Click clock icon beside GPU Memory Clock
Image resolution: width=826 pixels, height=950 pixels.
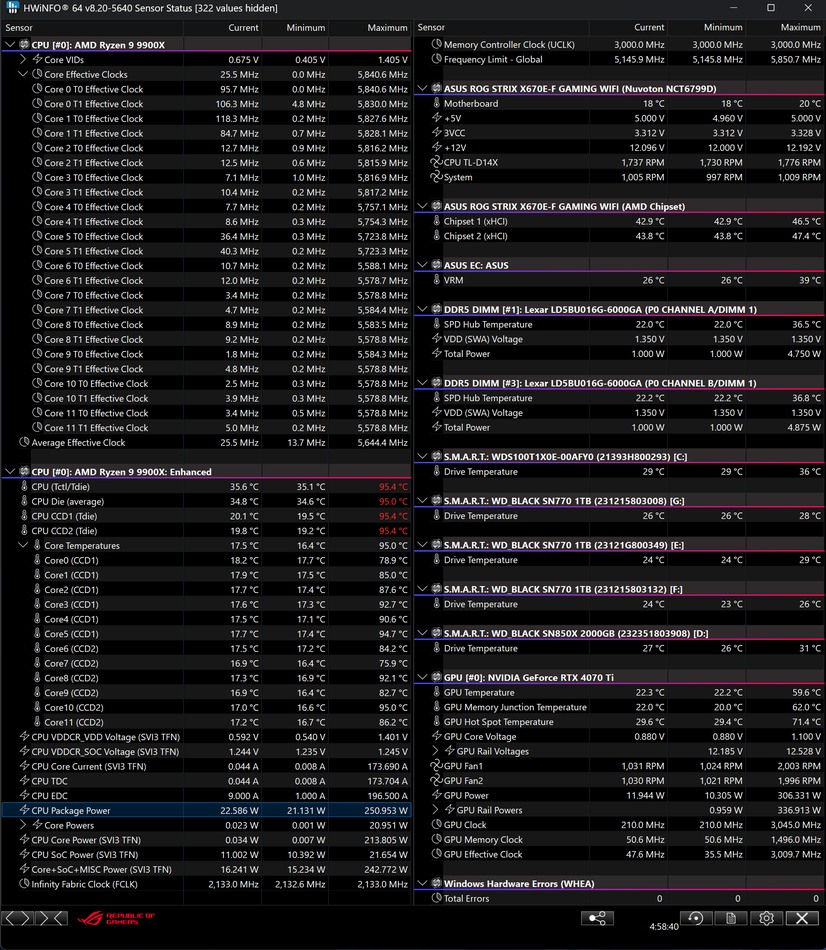click(436, 840)
